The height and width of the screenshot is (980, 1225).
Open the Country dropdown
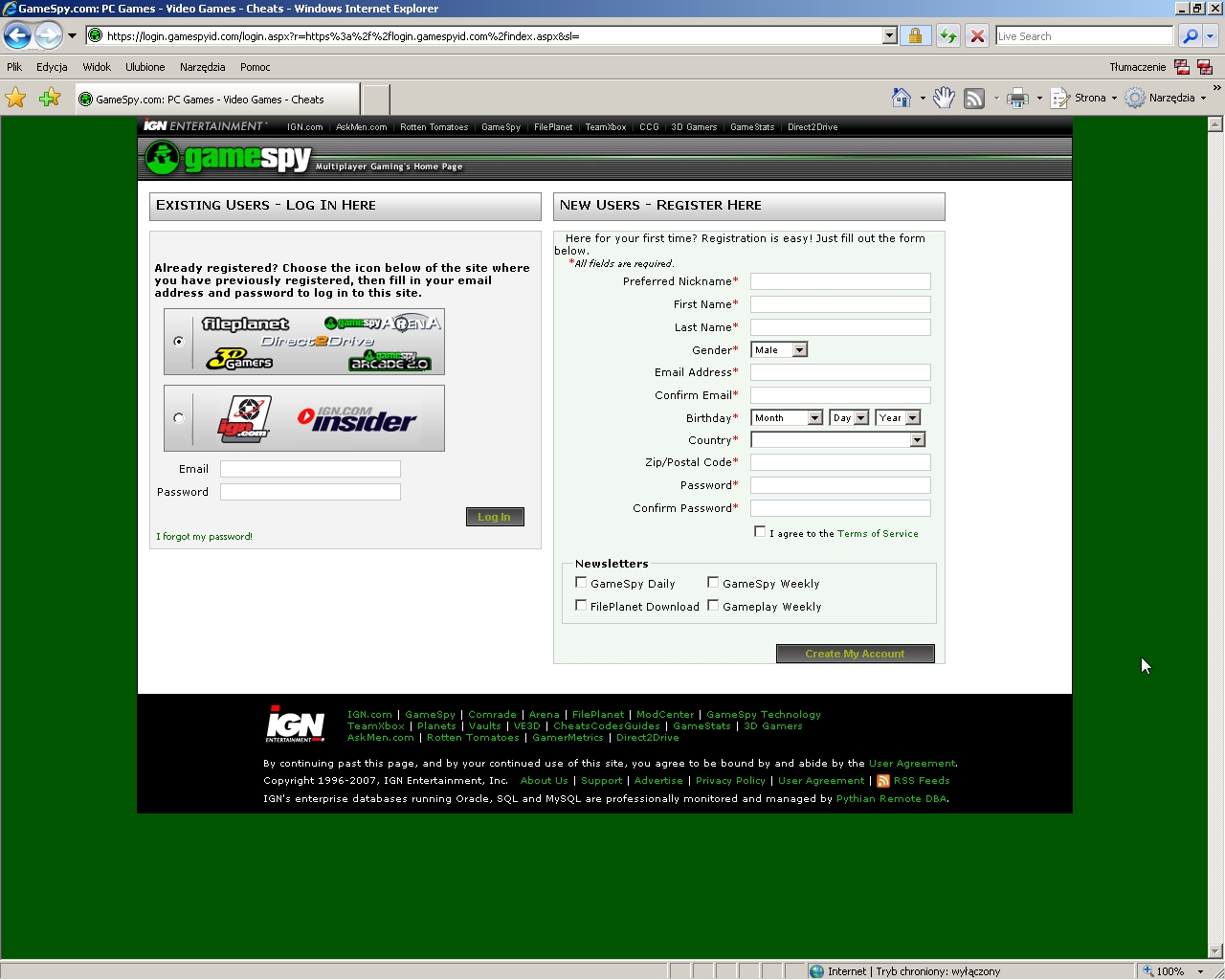(x=838, y=440)
